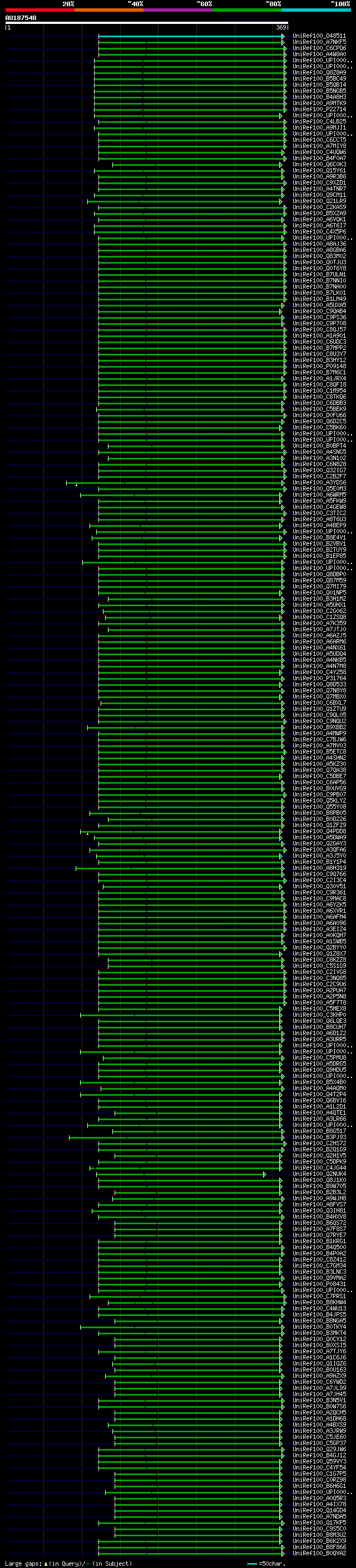Viewport: 356px width, 1568px height.
Task: Click the UniRef100_A9AZX9 label
Action: 319,1376
